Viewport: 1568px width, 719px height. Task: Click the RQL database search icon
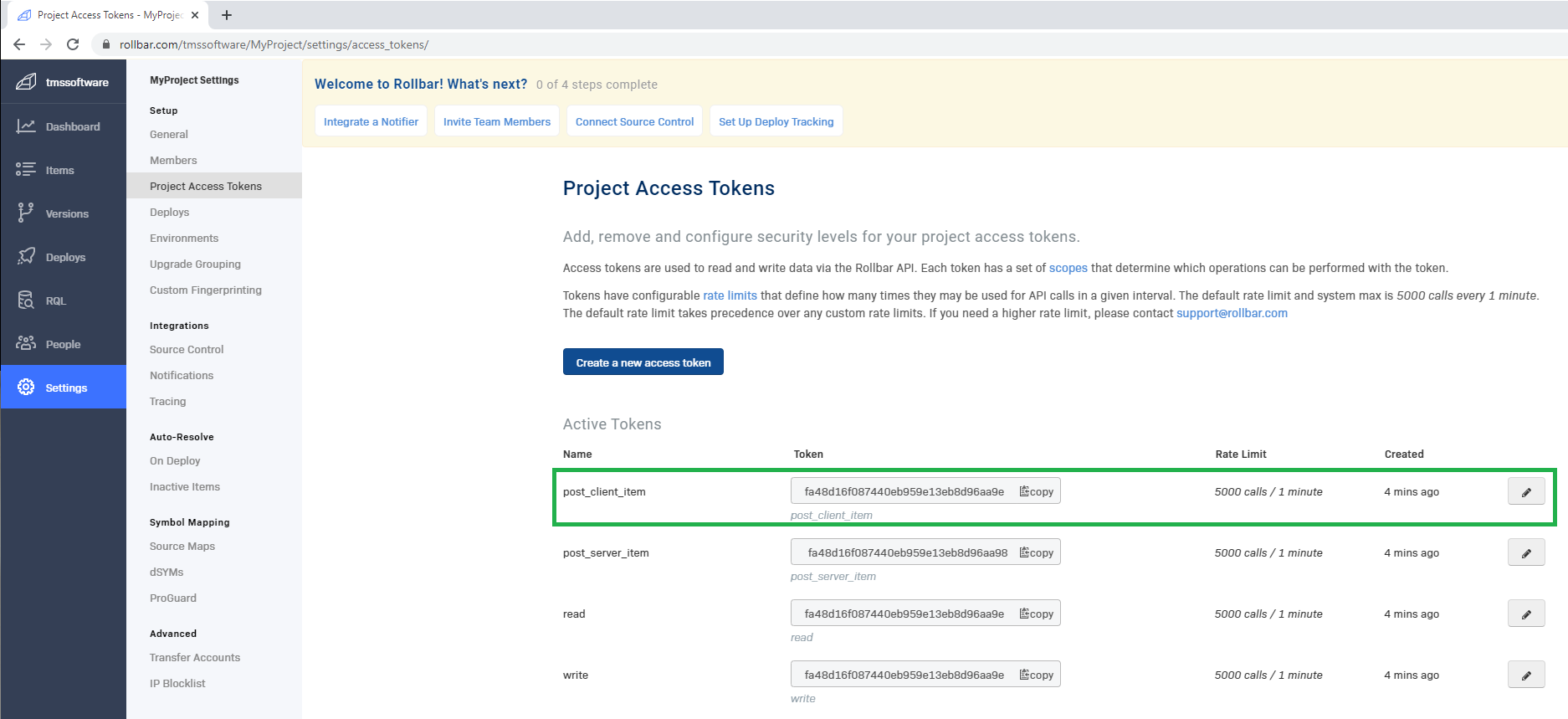26,300
